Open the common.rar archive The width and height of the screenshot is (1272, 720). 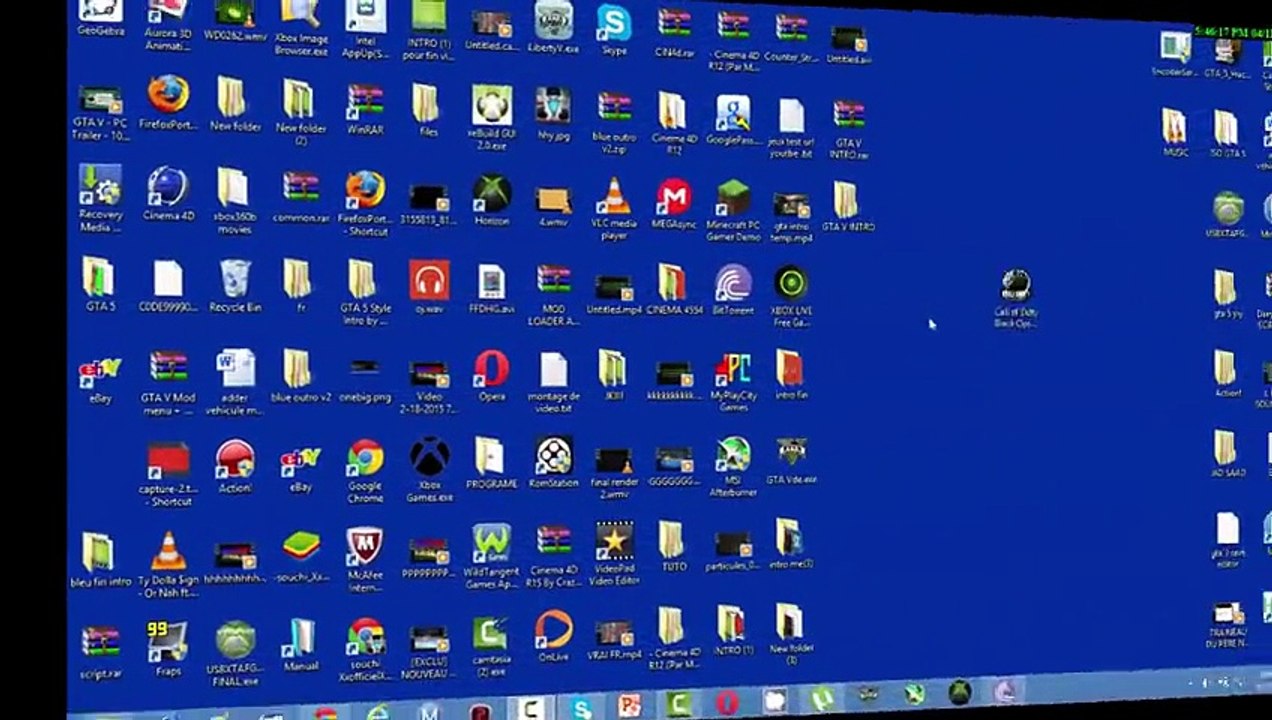300,197
